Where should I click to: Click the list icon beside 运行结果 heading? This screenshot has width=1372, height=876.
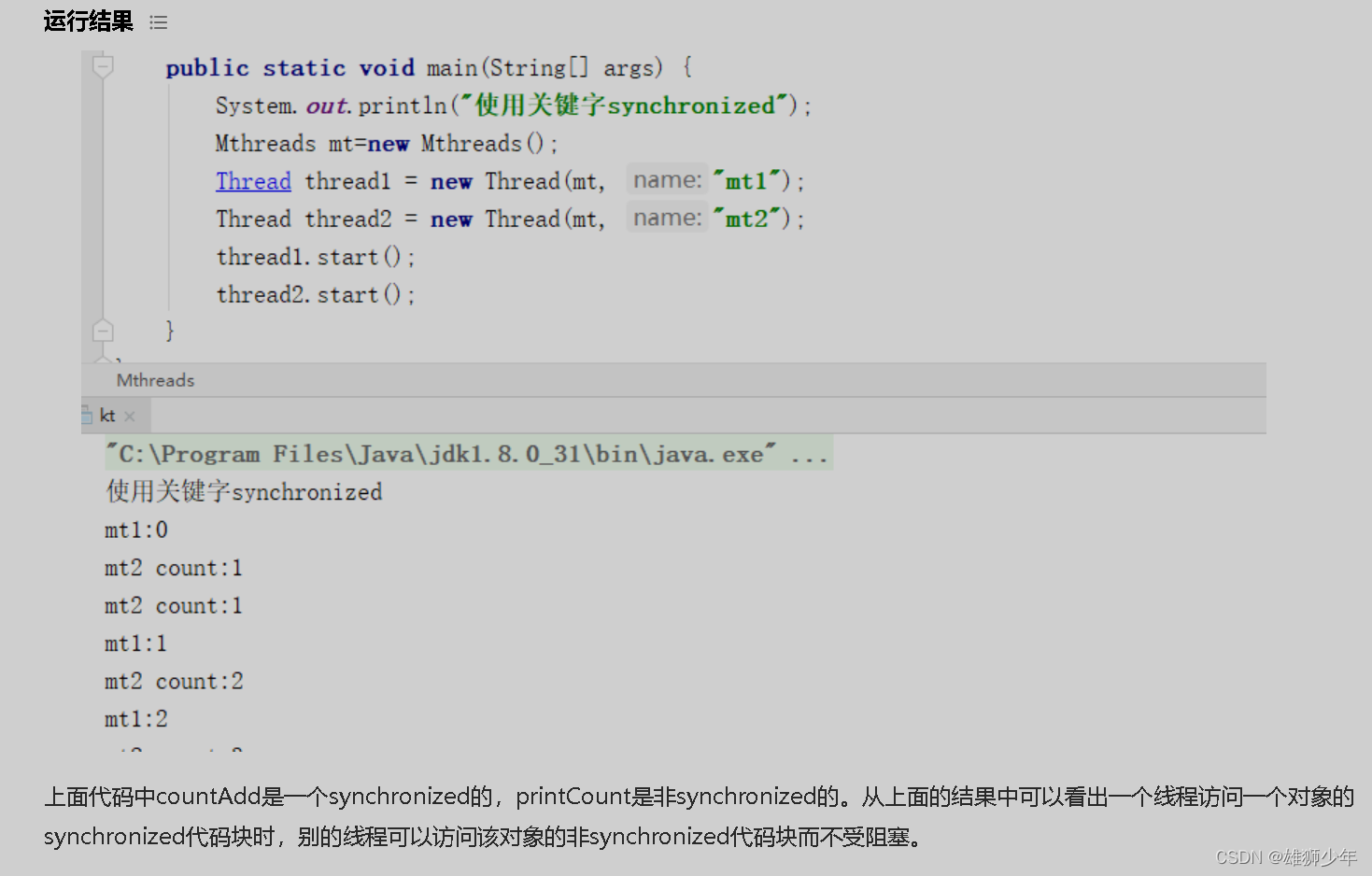tap(158, 21)
